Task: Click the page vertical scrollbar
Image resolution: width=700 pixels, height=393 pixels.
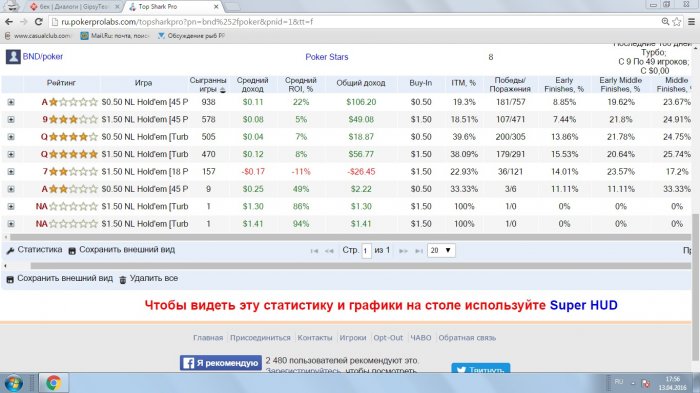Action: point(696,286)
